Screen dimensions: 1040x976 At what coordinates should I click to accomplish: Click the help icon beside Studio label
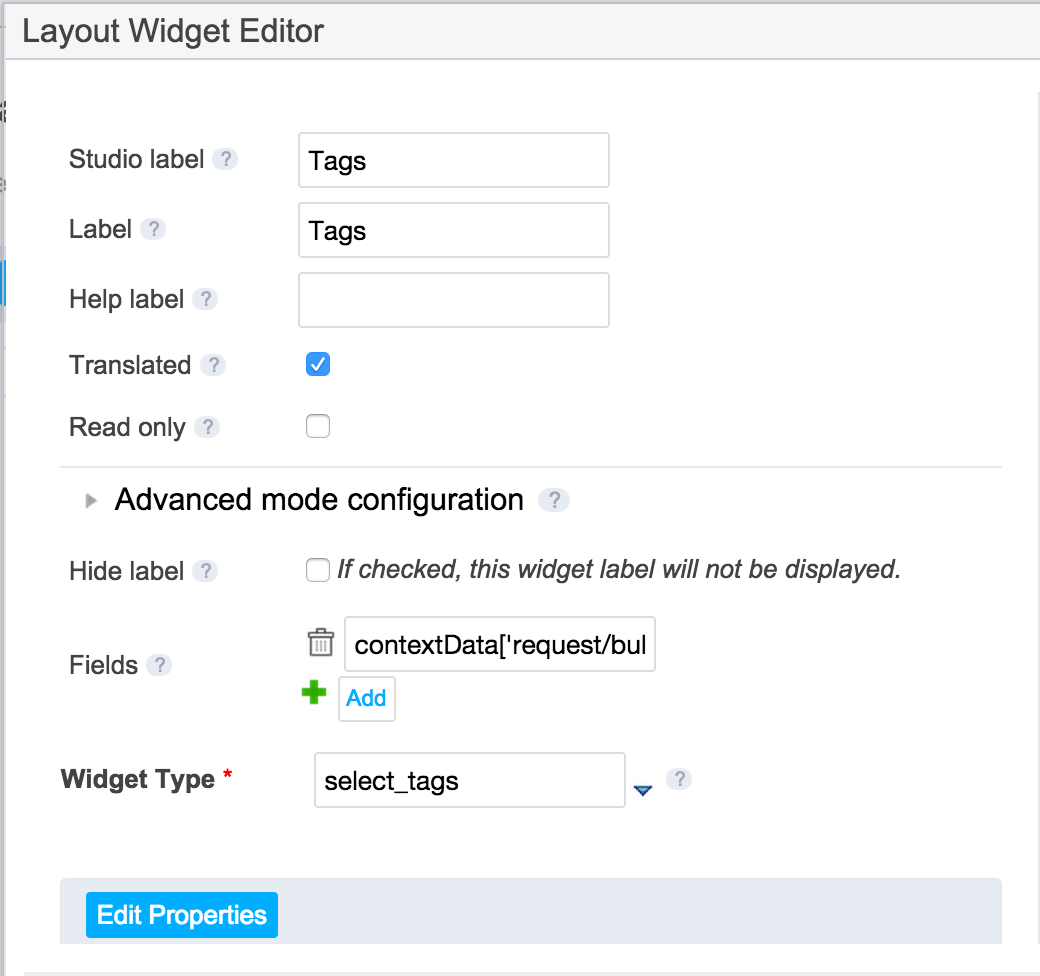225,159
